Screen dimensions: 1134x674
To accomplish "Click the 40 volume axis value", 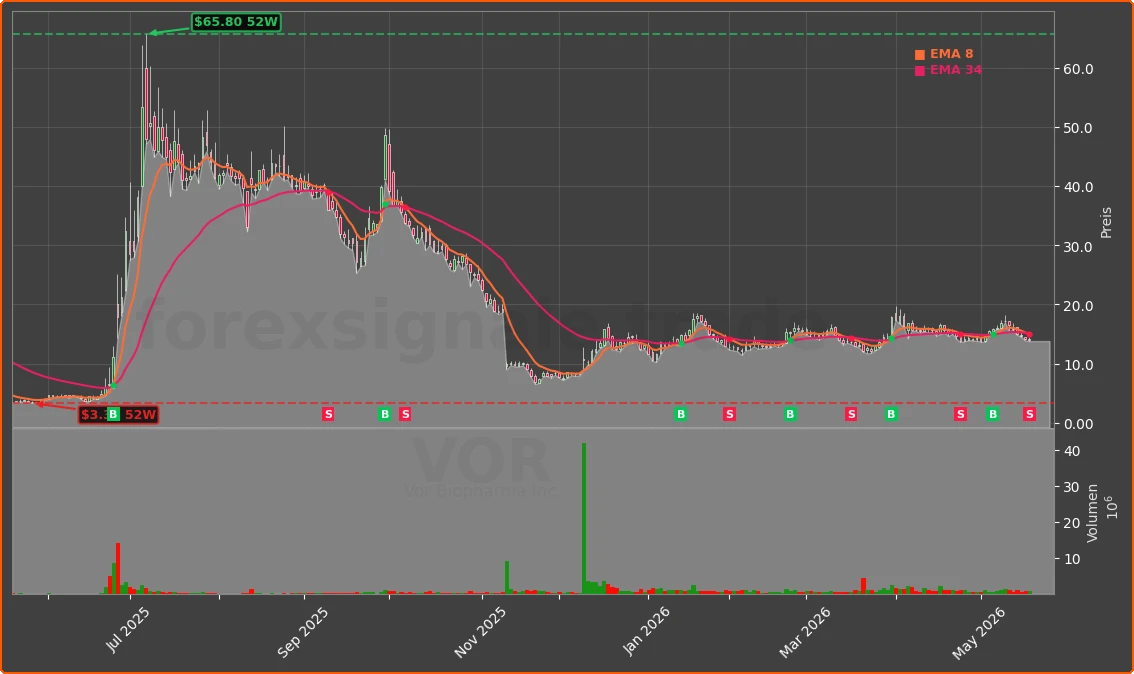I will tap(1073, 451).
